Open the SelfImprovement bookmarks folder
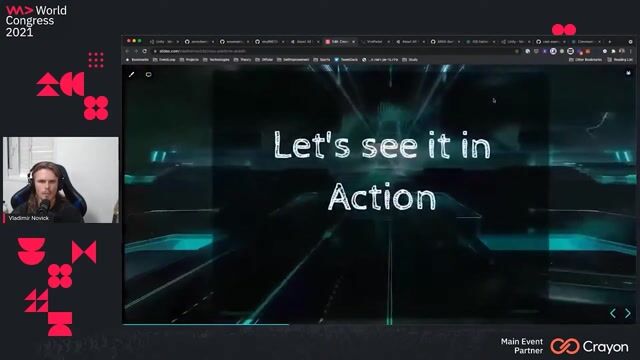This screenshot has width=640, height=360. point(293,60)
